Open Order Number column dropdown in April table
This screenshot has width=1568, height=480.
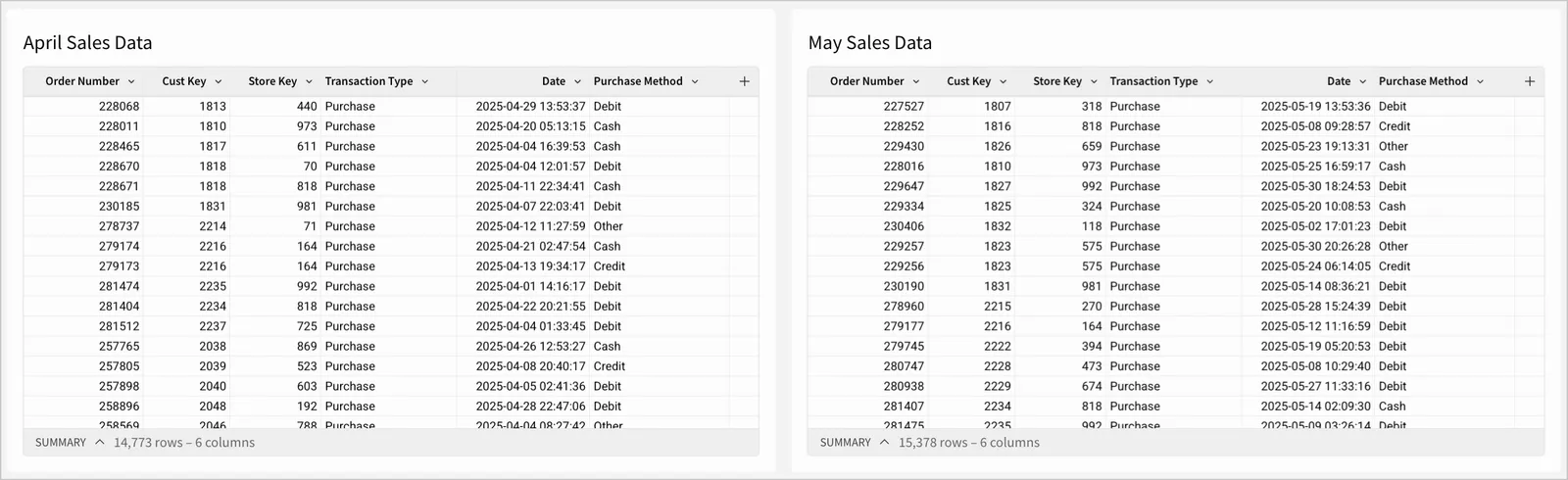point(131,82)
